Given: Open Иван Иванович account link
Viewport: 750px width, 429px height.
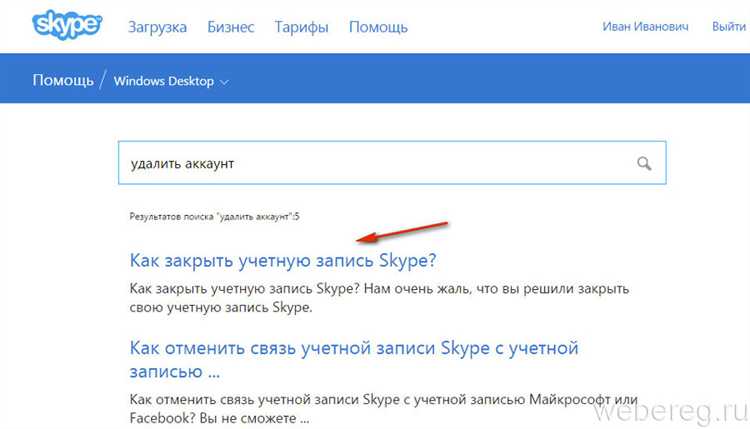Looking at the screenshot, I should pos(645,27).
